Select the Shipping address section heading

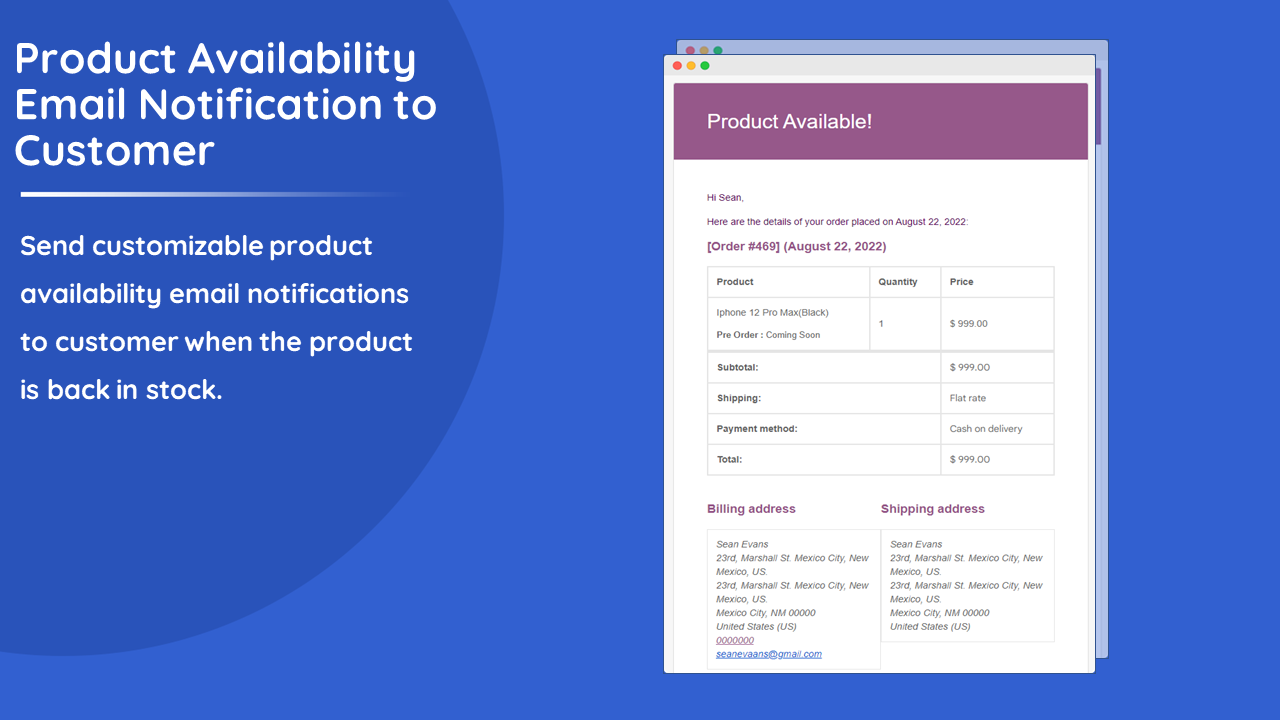(932, 509)
